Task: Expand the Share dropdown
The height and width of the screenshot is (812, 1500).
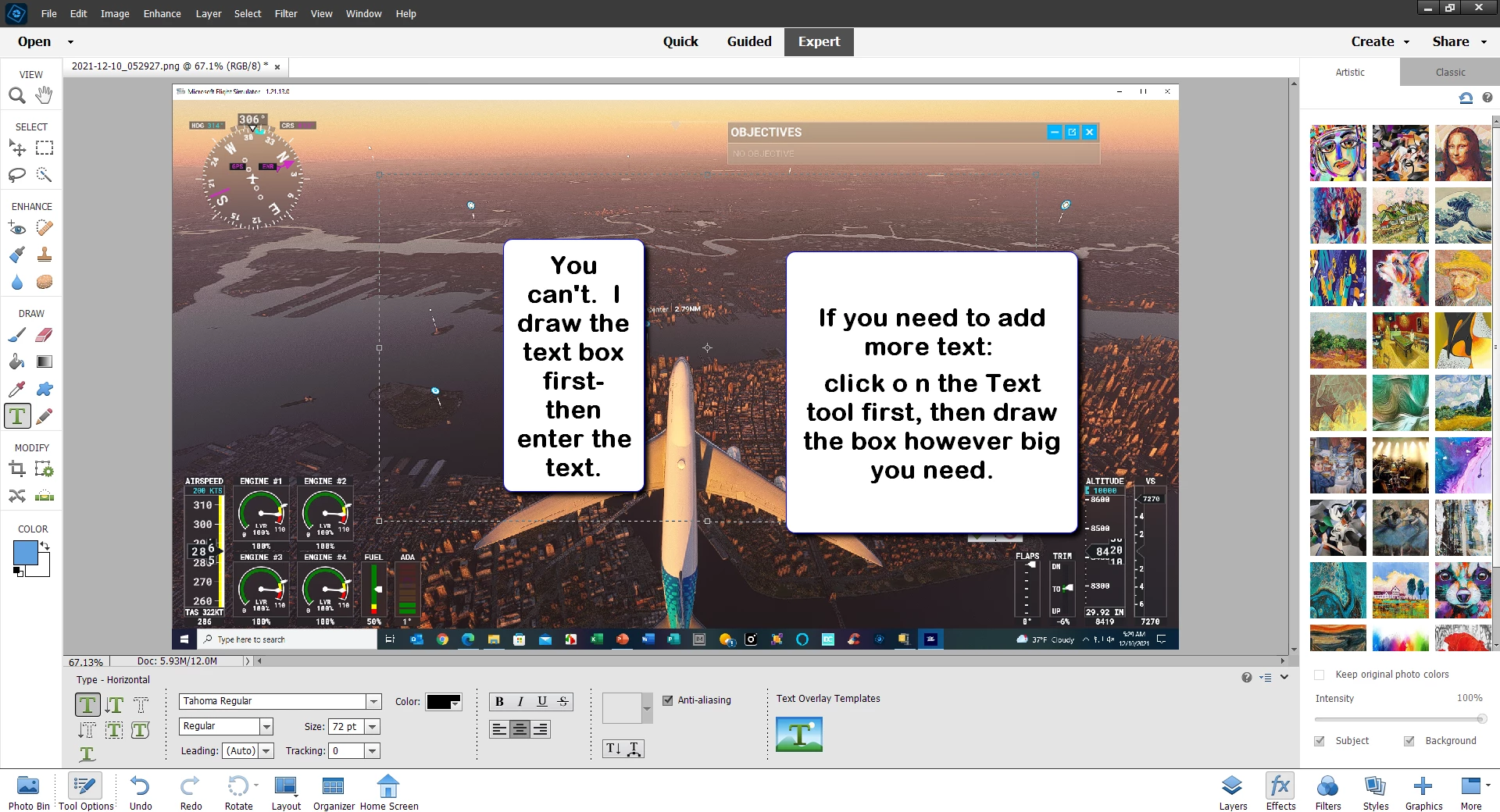Action: pos(1484,42)
